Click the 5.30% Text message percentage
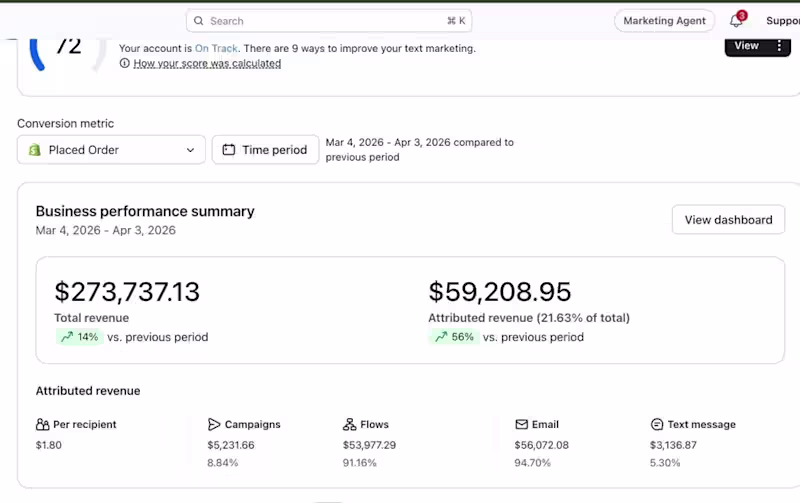Viewport: 800px width, 503px height. 665,463
